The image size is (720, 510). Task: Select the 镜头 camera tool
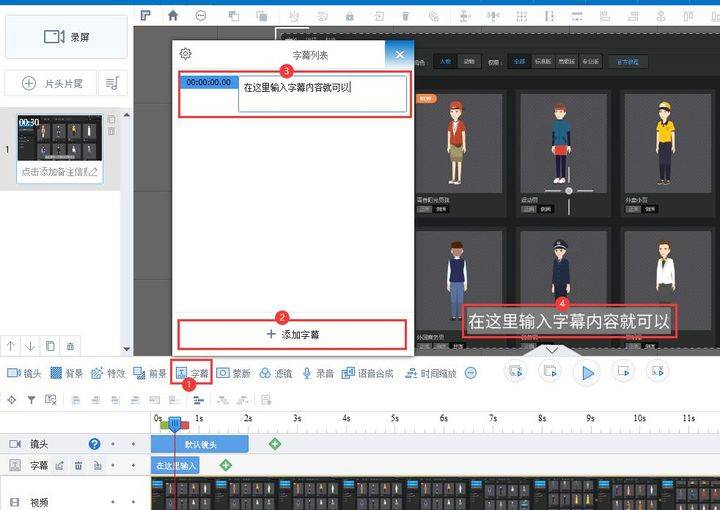pyautogui.click(x=24, y=373)
